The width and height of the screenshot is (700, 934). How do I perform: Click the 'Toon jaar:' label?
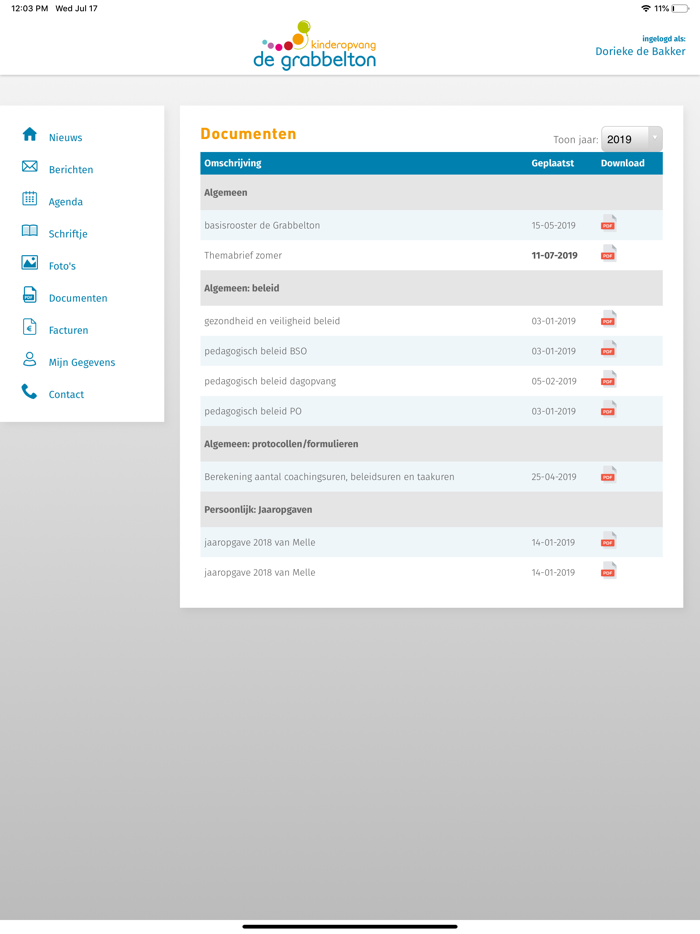tap(575, 140)
